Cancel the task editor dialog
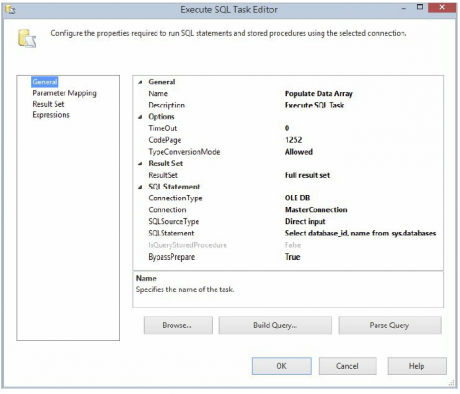 pos(347,366)
